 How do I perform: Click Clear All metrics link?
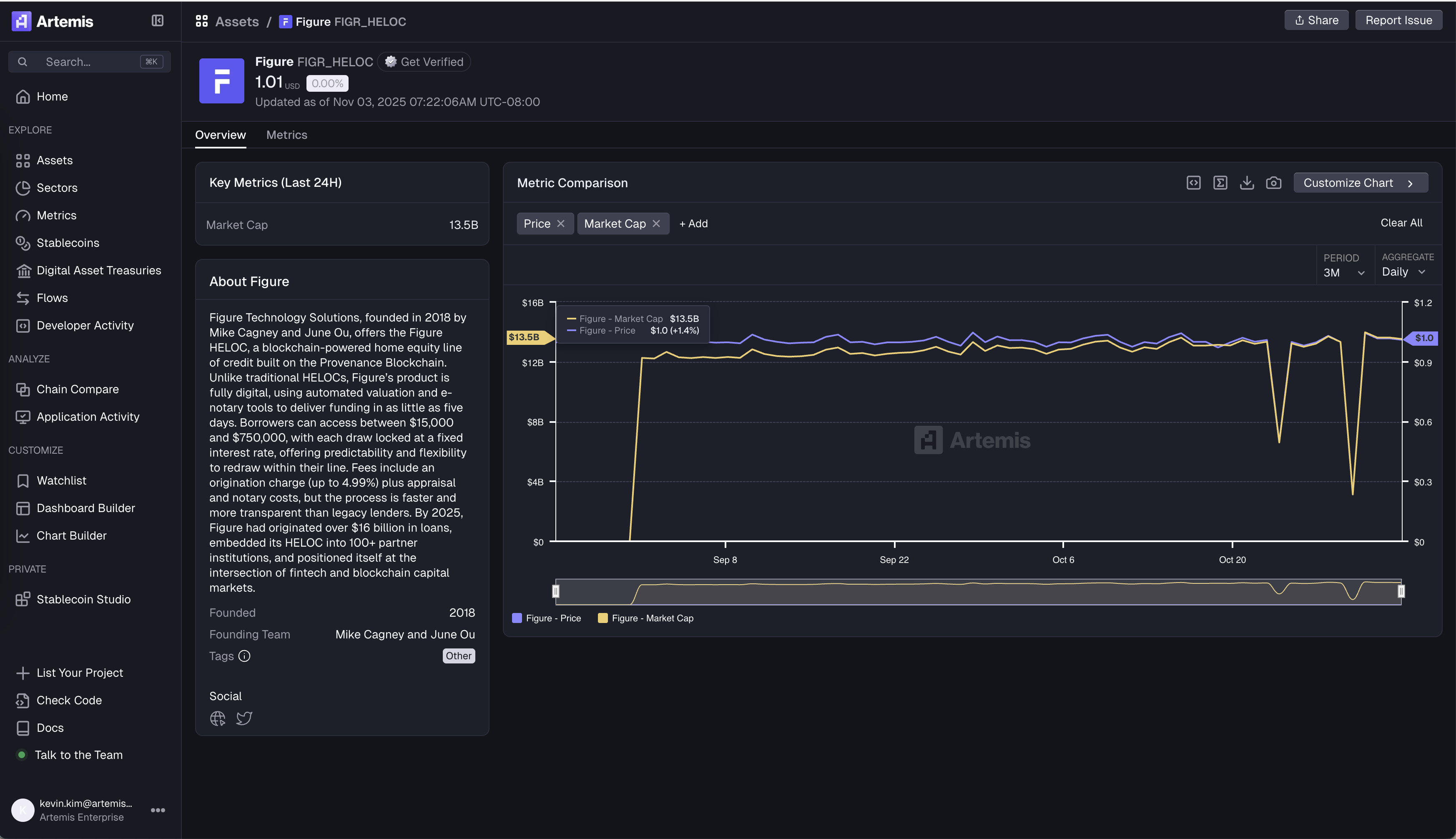pyautogui.click(x=1401, y=222)
